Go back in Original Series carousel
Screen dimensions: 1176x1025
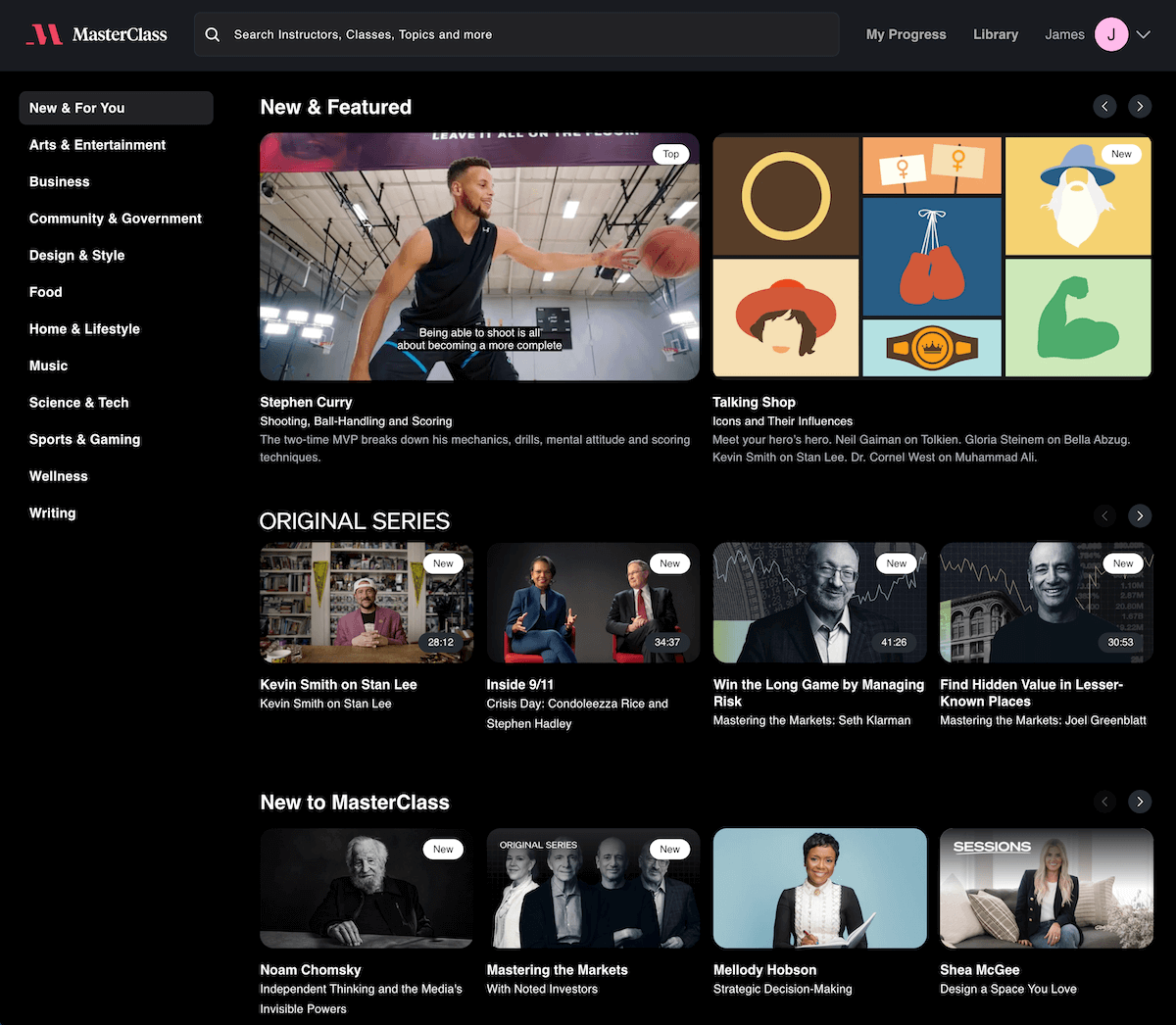tap(1104, 515)
